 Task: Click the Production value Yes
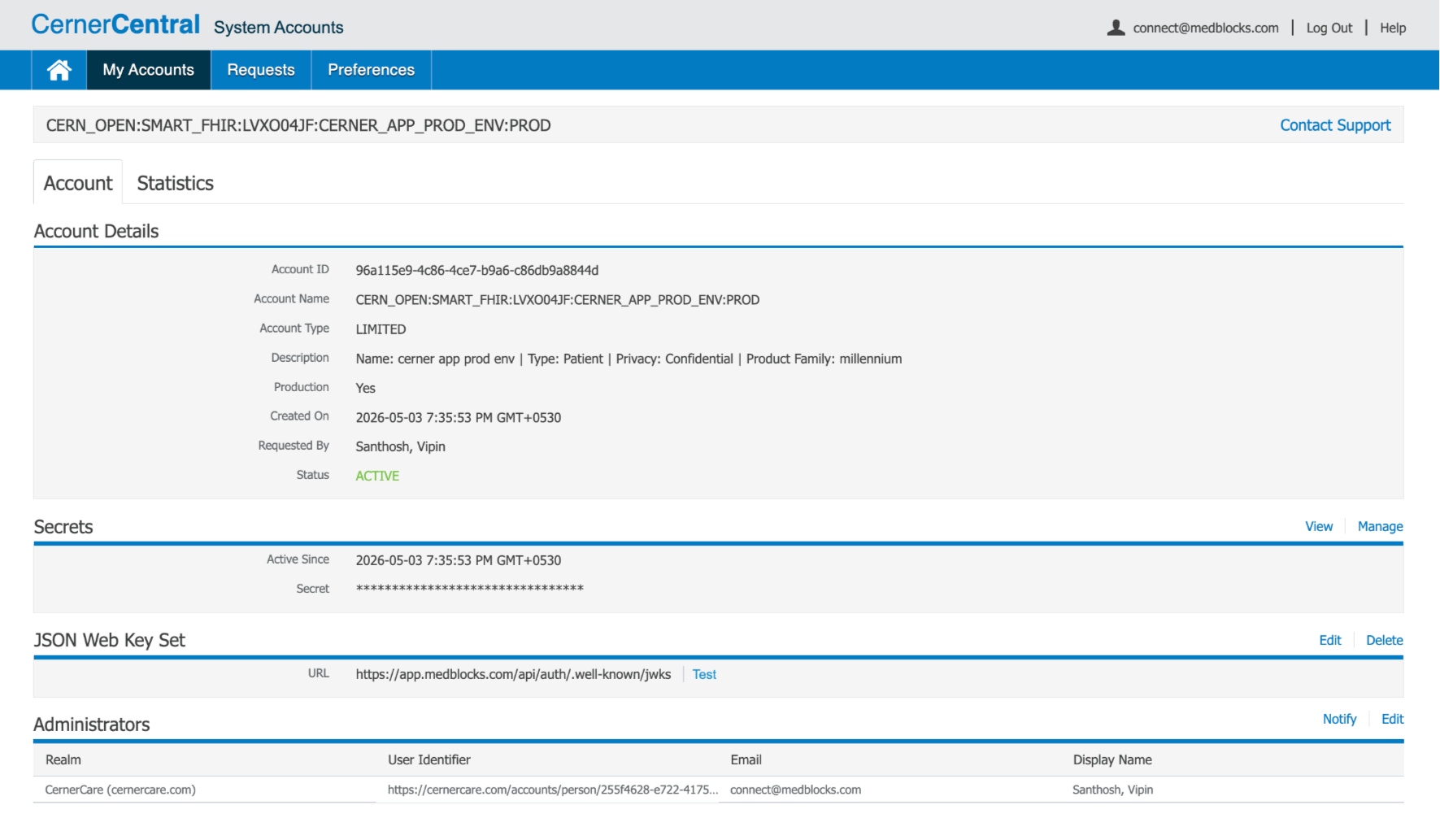365,388
